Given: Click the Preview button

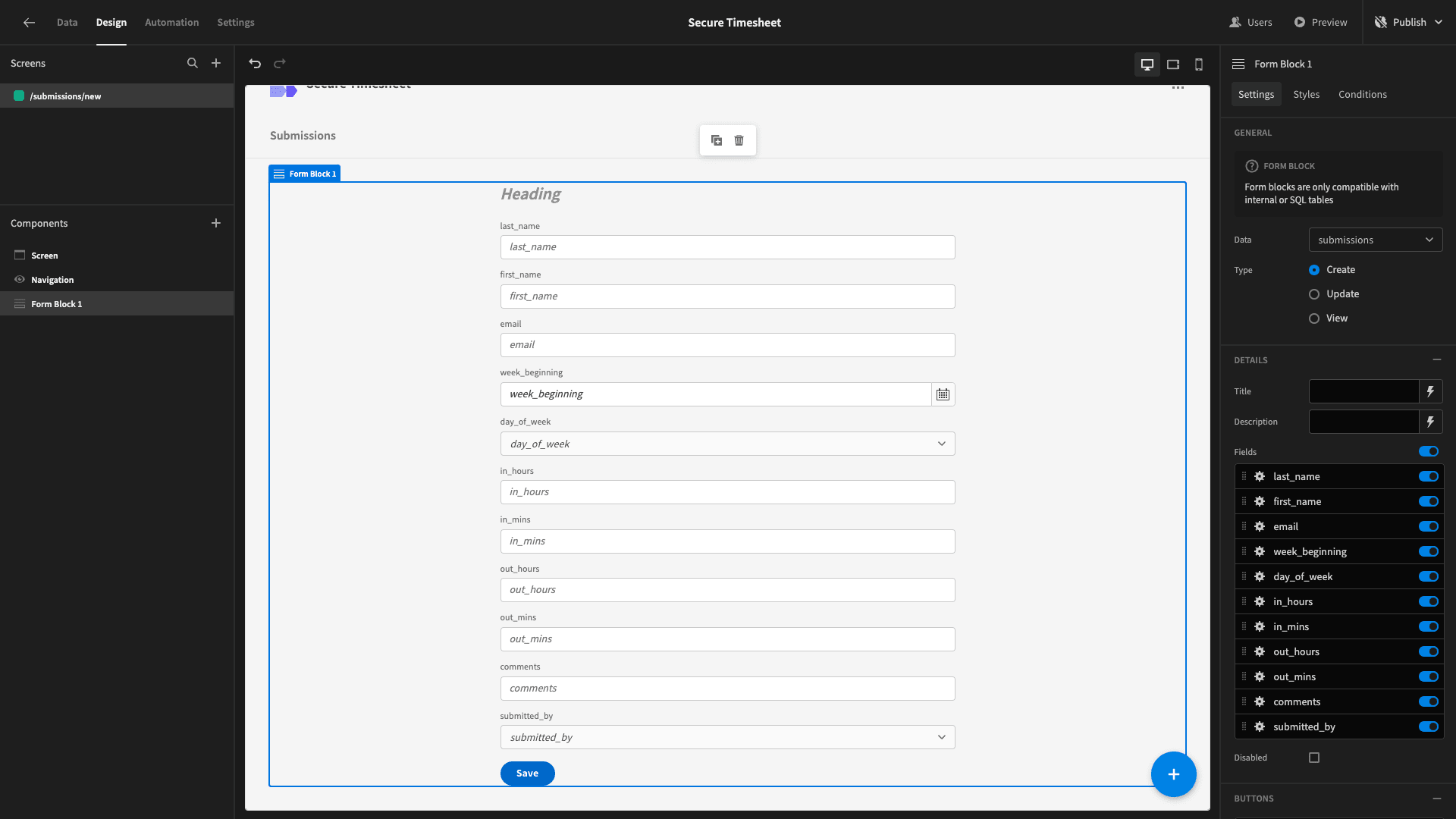Looking at the screenshot, I should [x=1320, y=23].
